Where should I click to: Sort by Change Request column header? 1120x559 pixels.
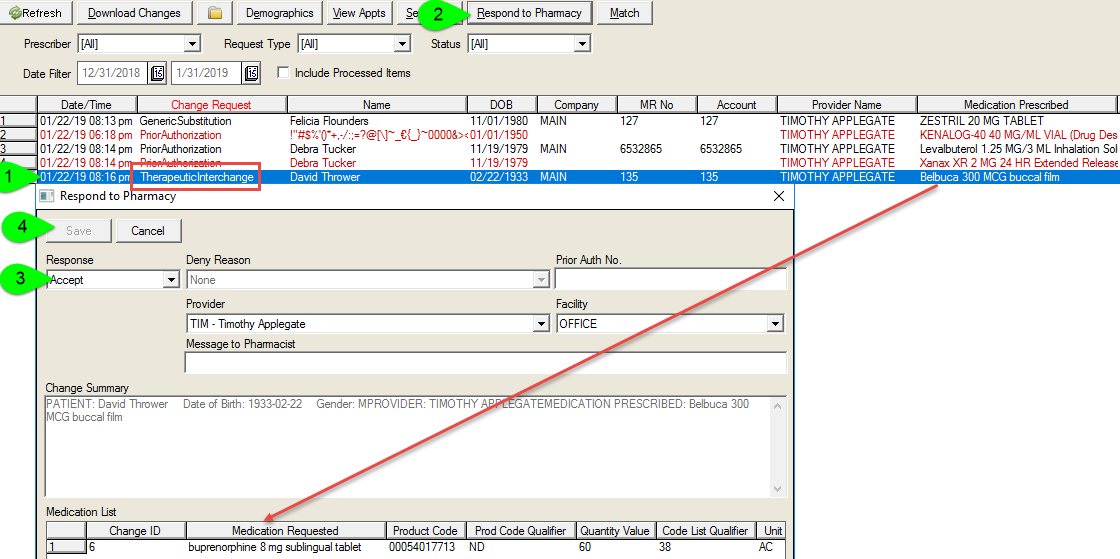point(211,105)
